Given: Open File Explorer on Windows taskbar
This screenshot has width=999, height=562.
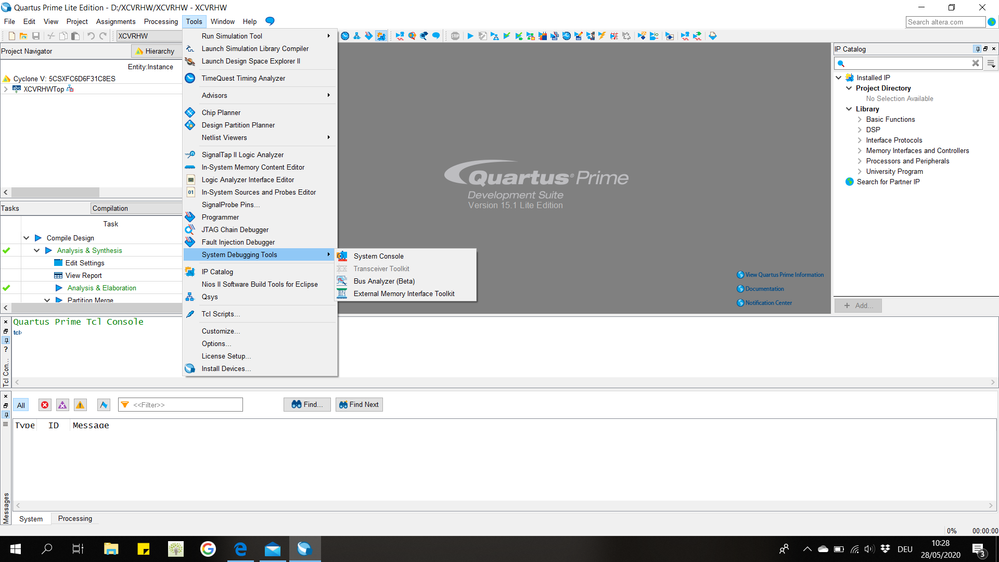Looking at the screenshot, I should tap(111, 549).
